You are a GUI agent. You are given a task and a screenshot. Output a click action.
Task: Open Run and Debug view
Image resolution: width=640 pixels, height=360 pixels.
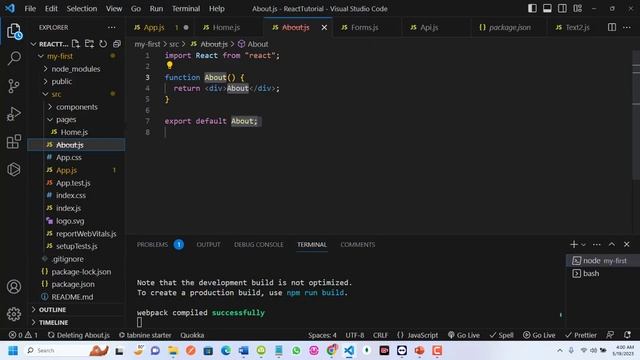14,114
